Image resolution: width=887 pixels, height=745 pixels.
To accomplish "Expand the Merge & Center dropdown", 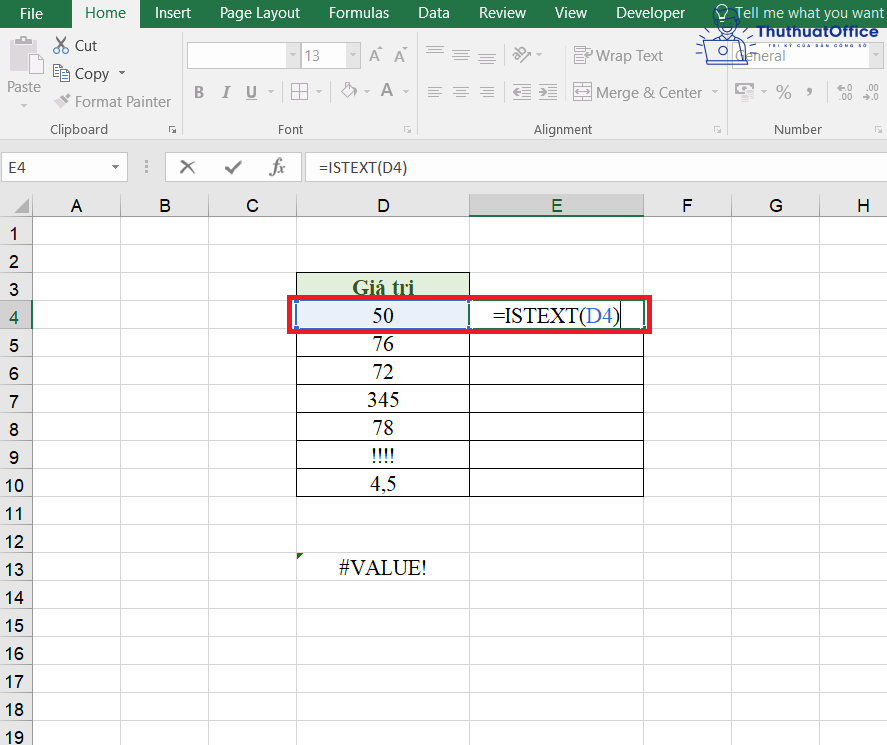I will pyautogui.click(x=715, y=92).
